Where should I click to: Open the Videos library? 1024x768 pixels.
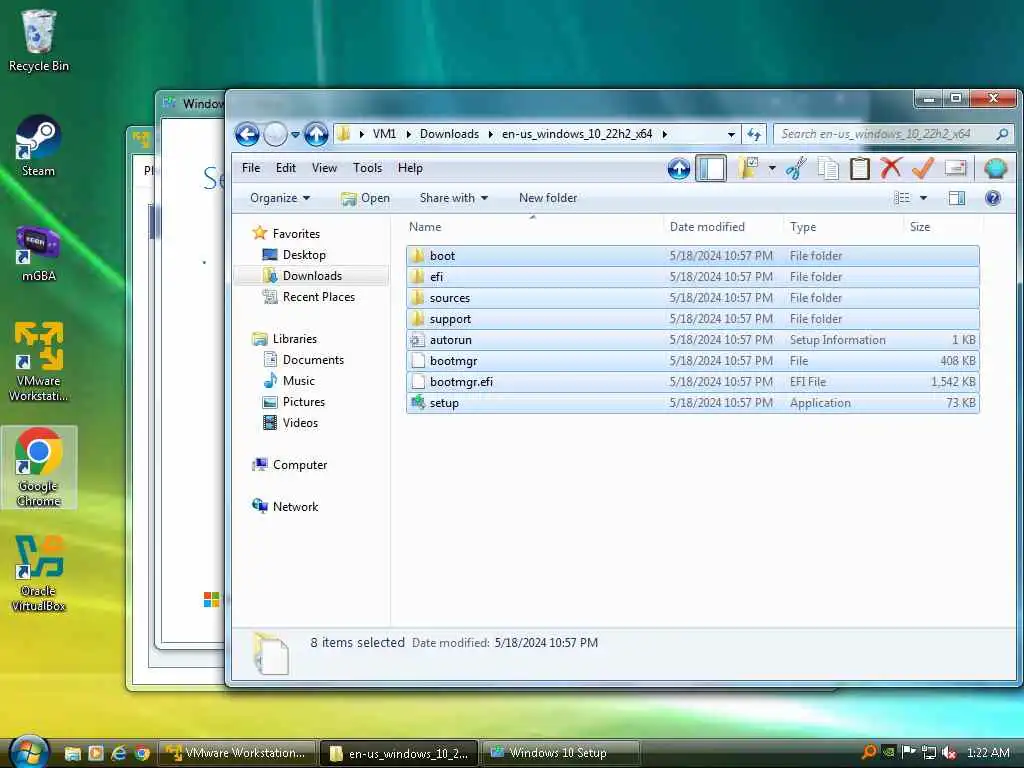(290, 423)
